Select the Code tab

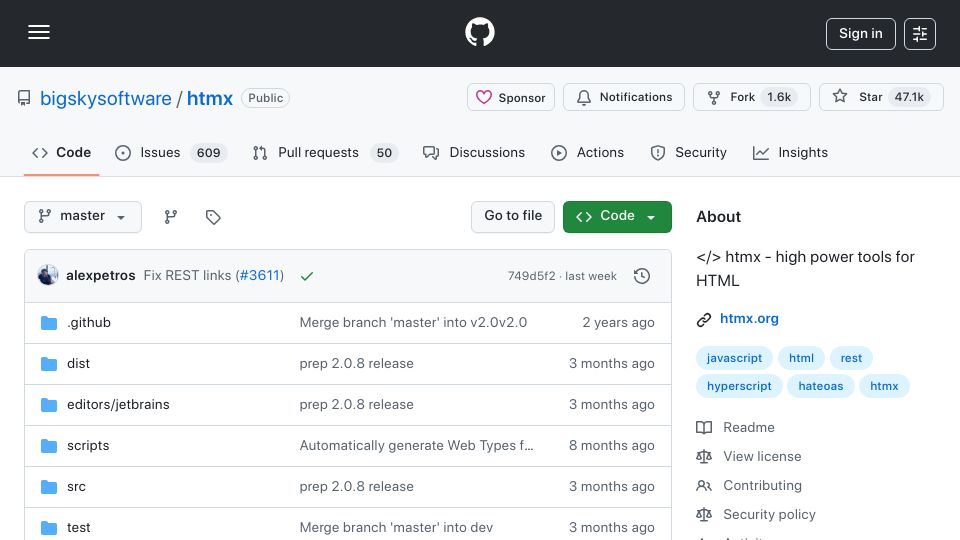click(x=61, y=152)
